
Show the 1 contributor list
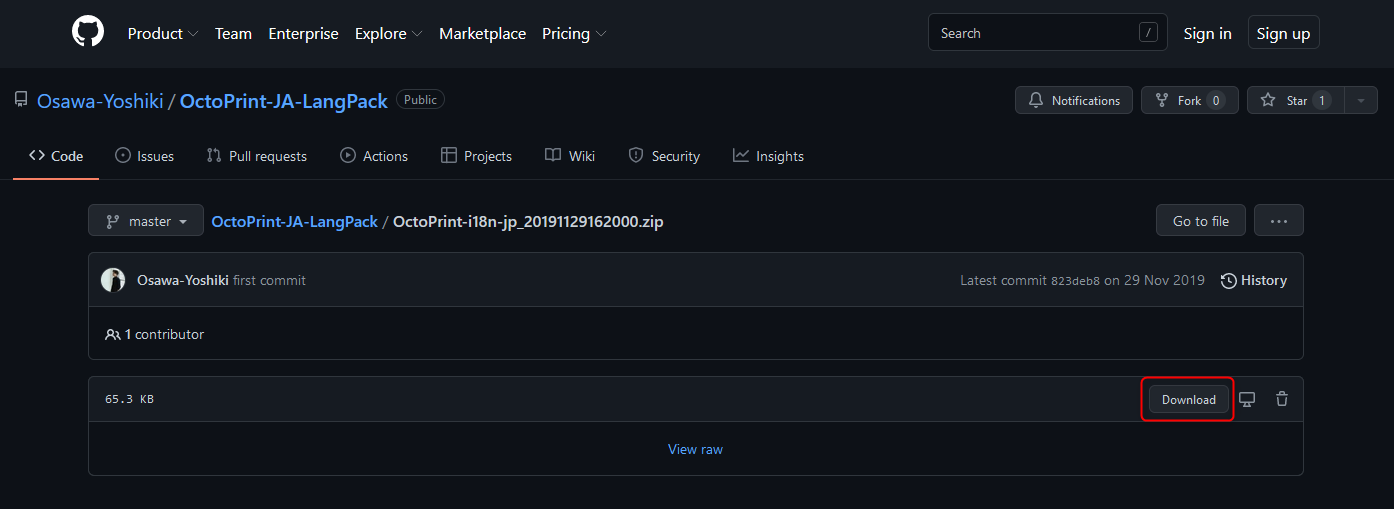[x=154, y=334]
